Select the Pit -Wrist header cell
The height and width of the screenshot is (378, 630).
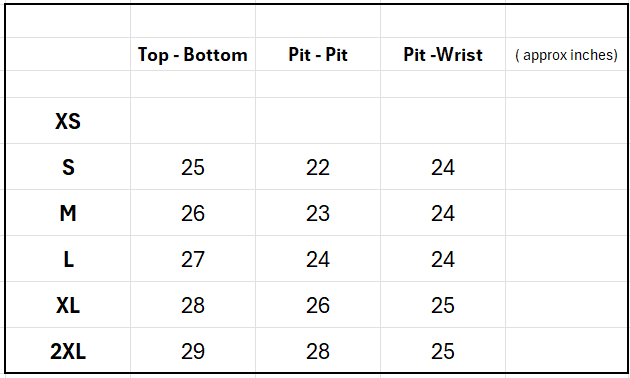(443, 54)
